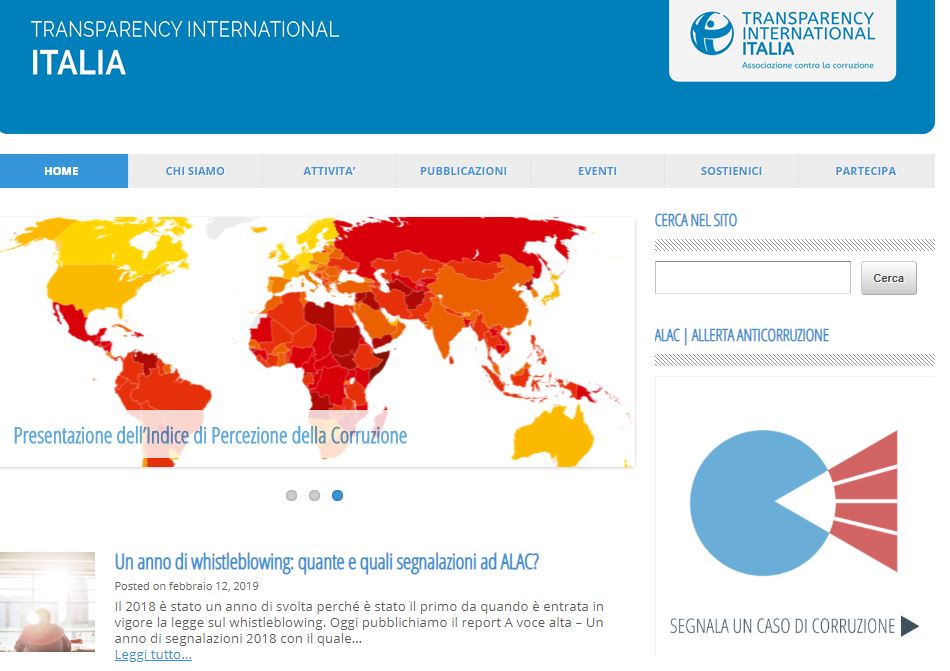
Task: Focus the site search input field
Action: coord(752,277)
